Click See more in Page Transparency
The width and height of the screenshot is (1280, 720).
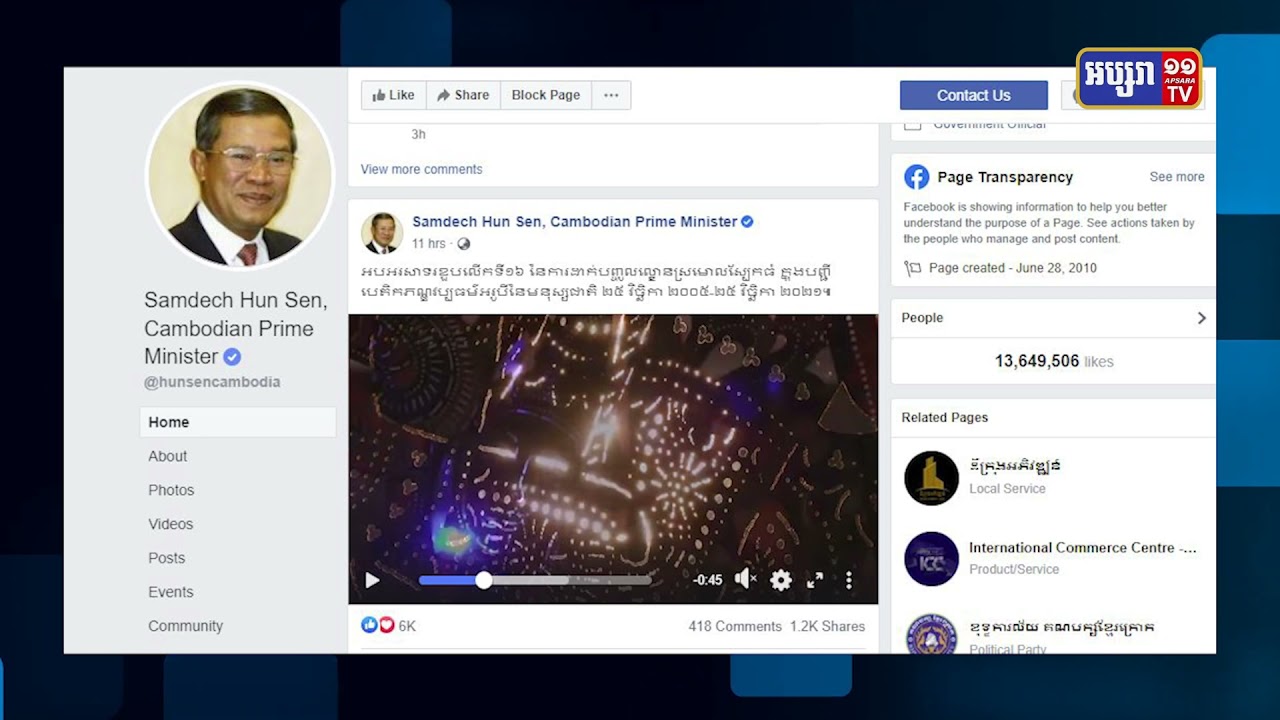(1177, 177)
